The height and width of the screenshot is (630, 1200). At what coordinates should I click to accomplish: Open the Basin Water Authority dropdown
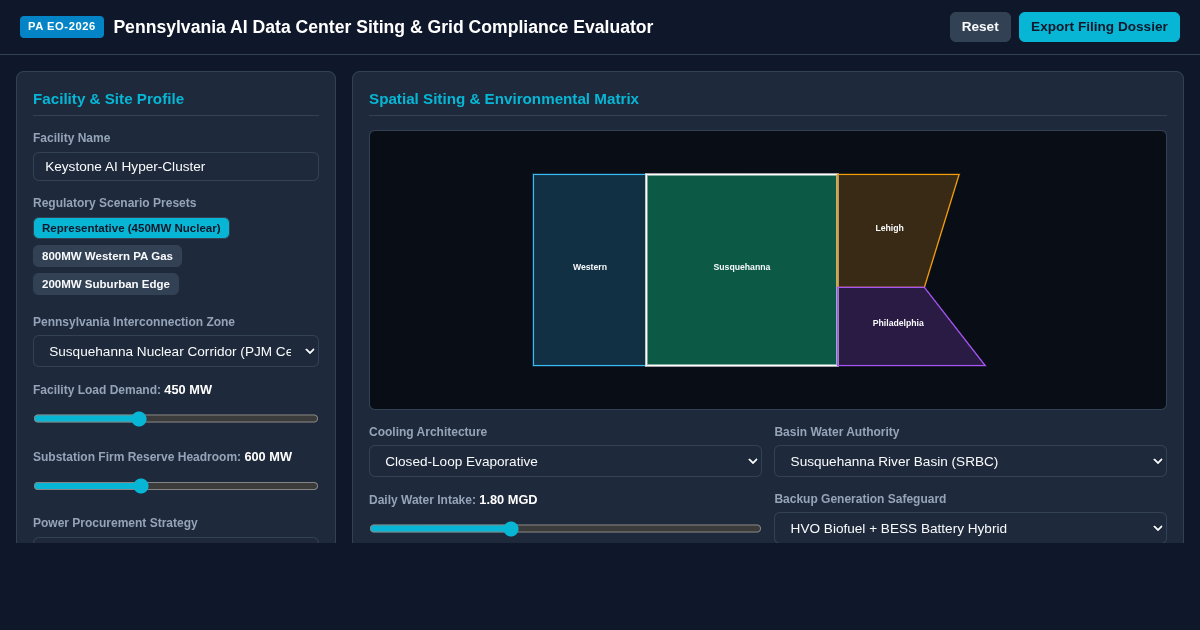pos(970,461)
